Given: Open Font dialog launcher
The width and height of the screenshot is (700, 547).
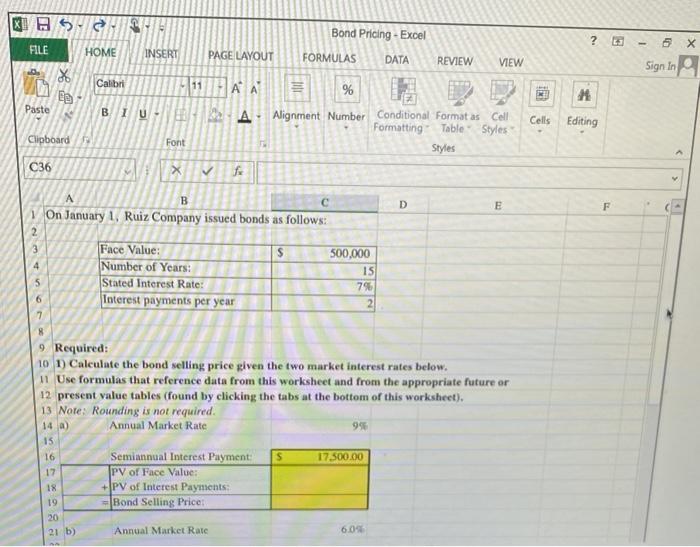Looking at the screenshot, I should point(263,144).
